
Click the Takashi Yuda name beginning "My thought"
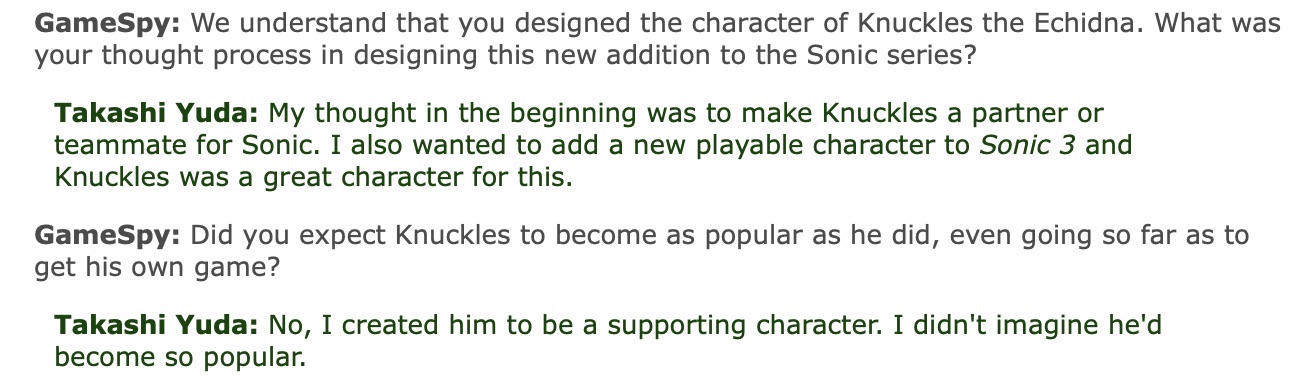coord(157,113)
